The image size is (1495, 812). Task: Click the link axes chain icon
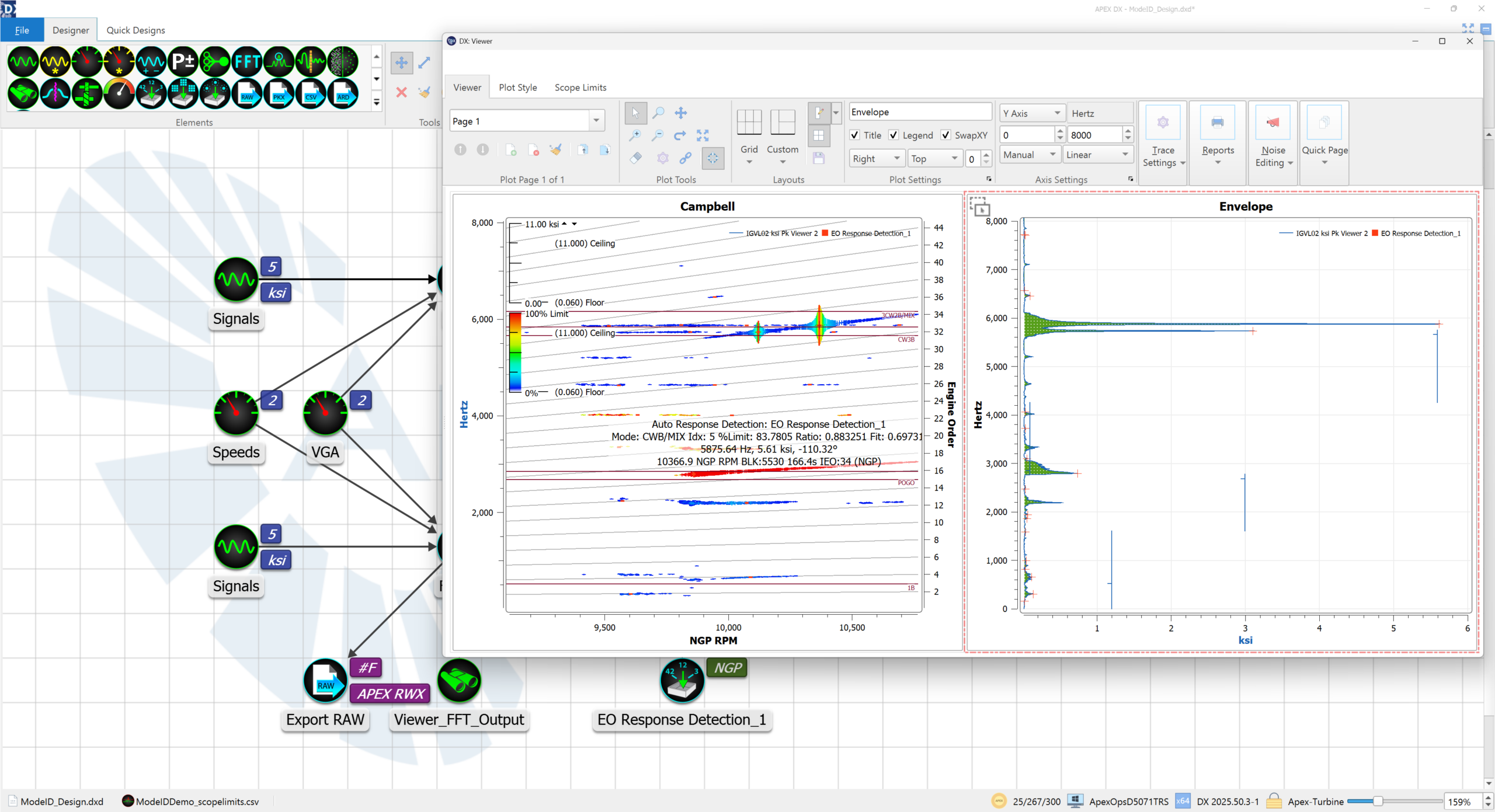click(x=686, y=158)
